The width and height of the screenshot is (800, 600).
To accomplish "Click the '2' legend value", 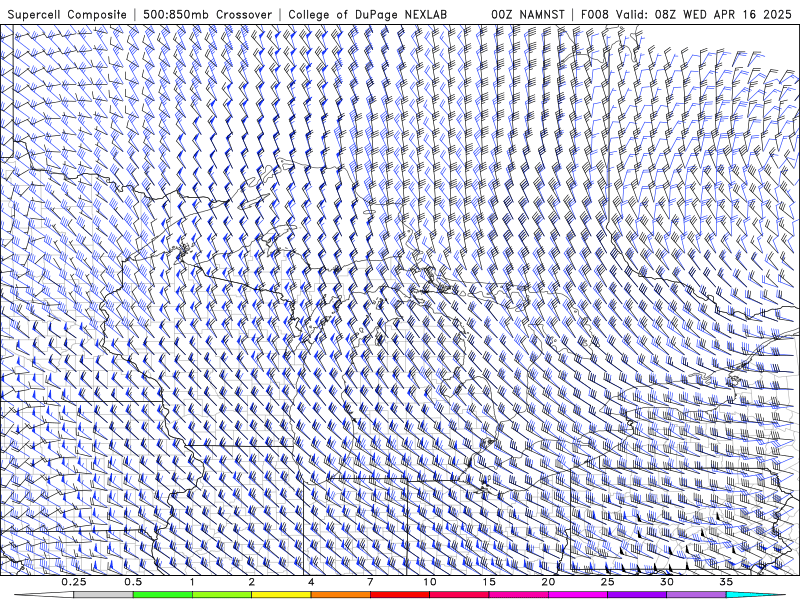I will [252, 582].
